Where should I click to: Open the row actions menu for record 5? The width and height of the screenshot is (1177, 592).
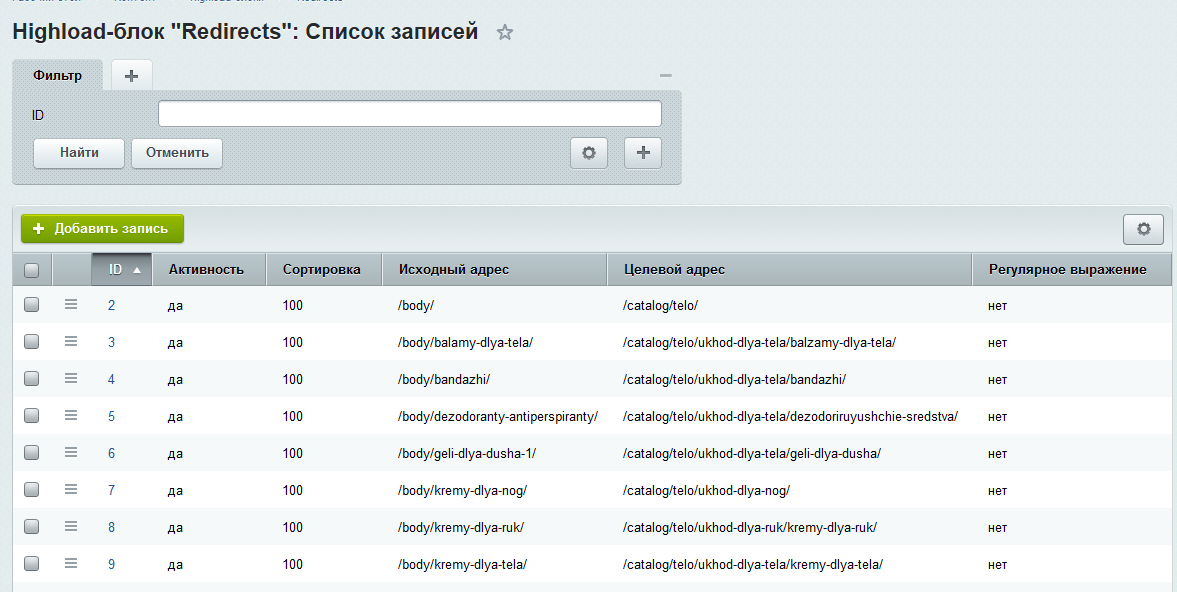(x=71, y=416)
